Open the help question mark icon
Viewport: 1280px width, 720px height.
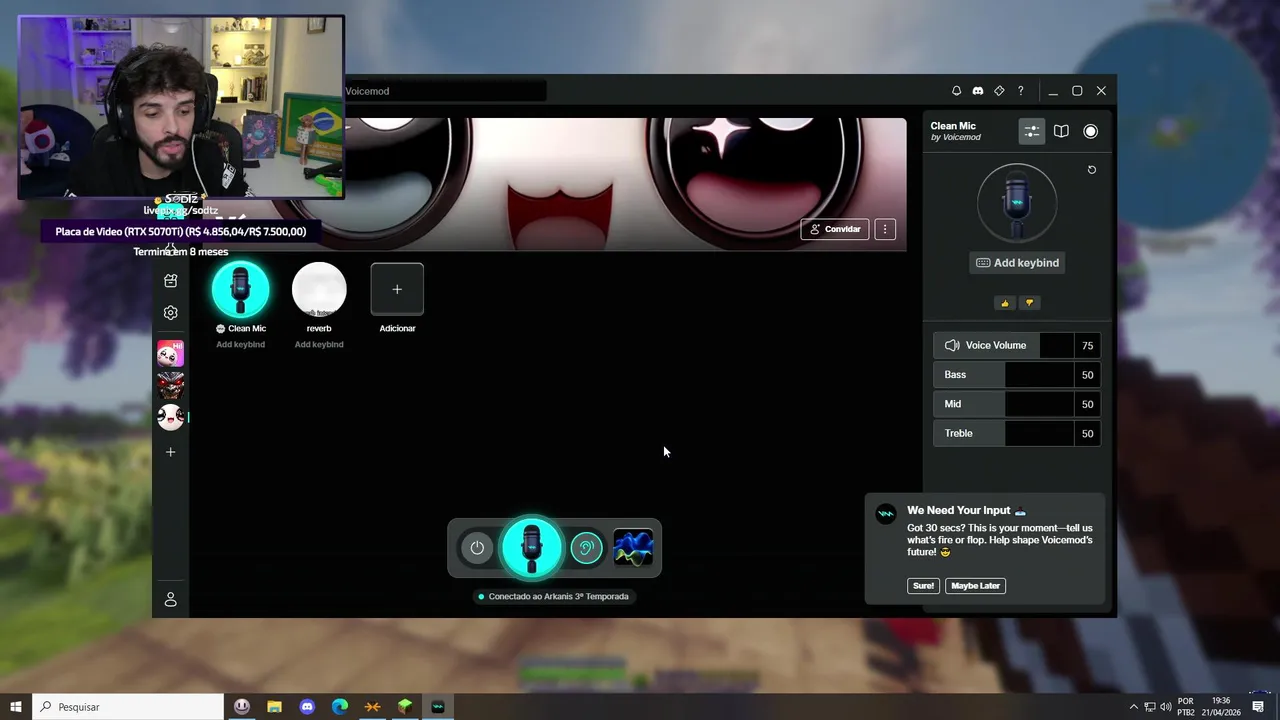[x=1020, y=91]
